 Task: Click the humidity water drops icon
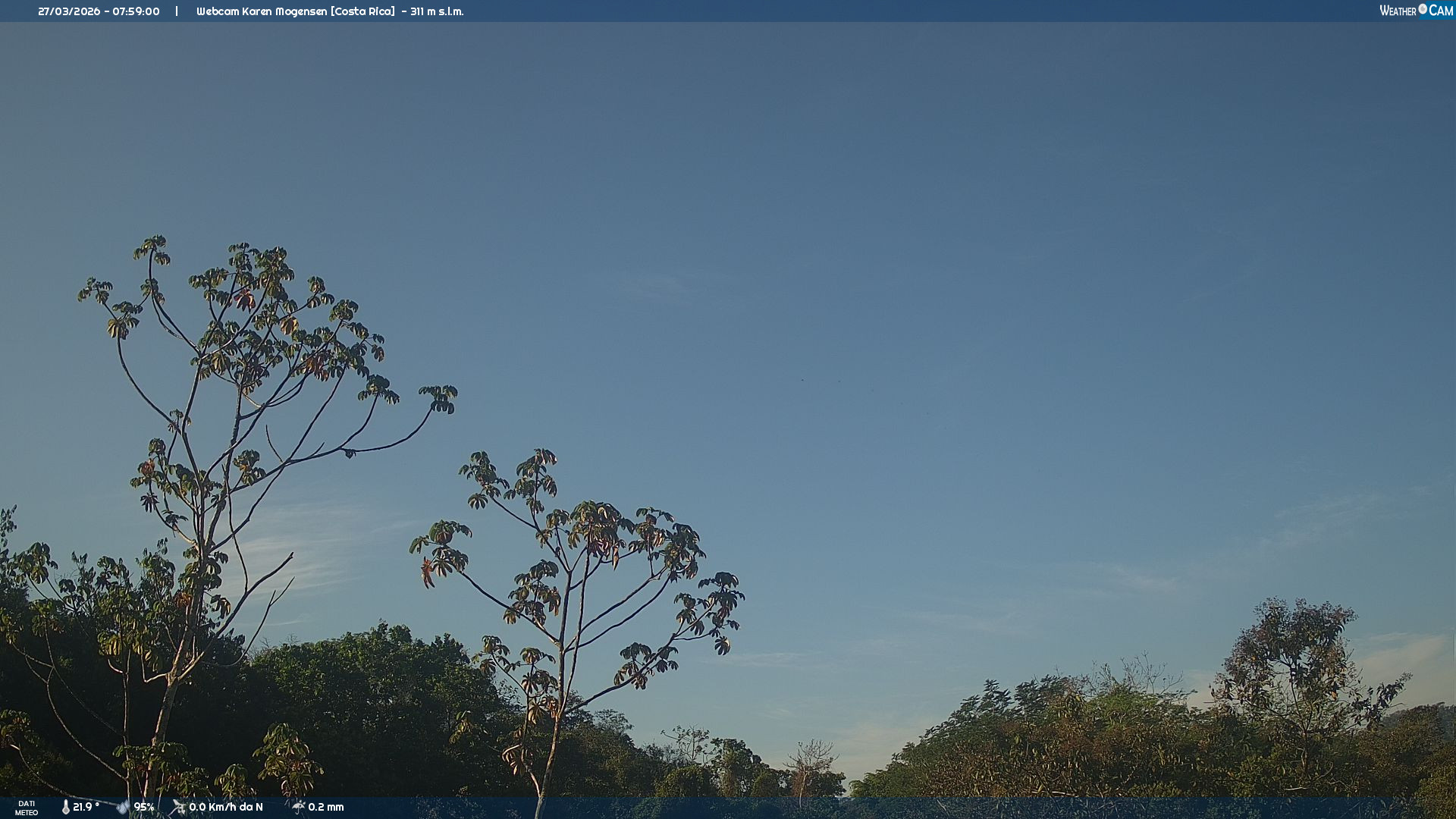123,808
